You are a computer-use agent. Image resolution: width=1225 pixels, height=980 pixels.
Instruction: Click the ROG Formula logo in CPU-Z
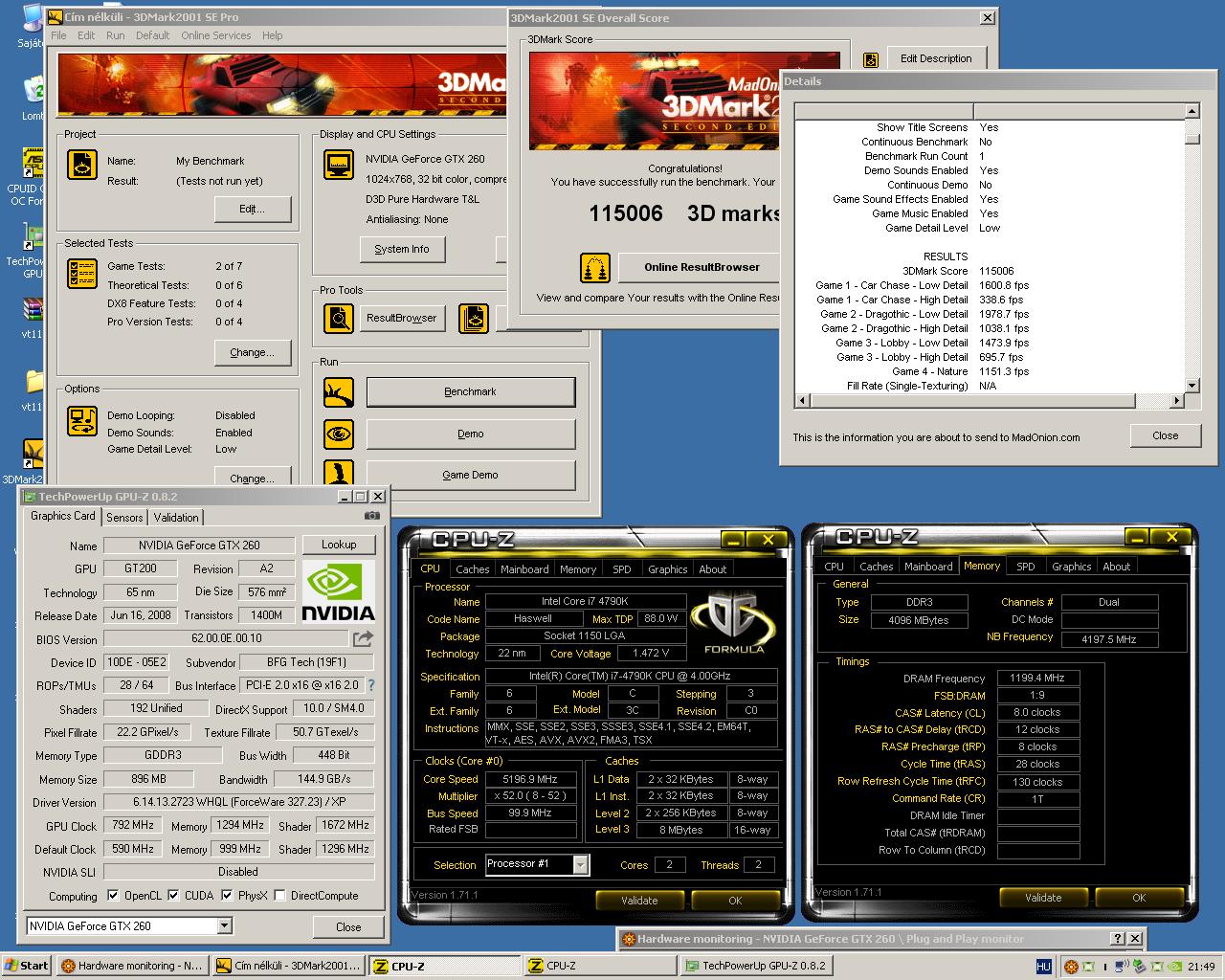734,623
